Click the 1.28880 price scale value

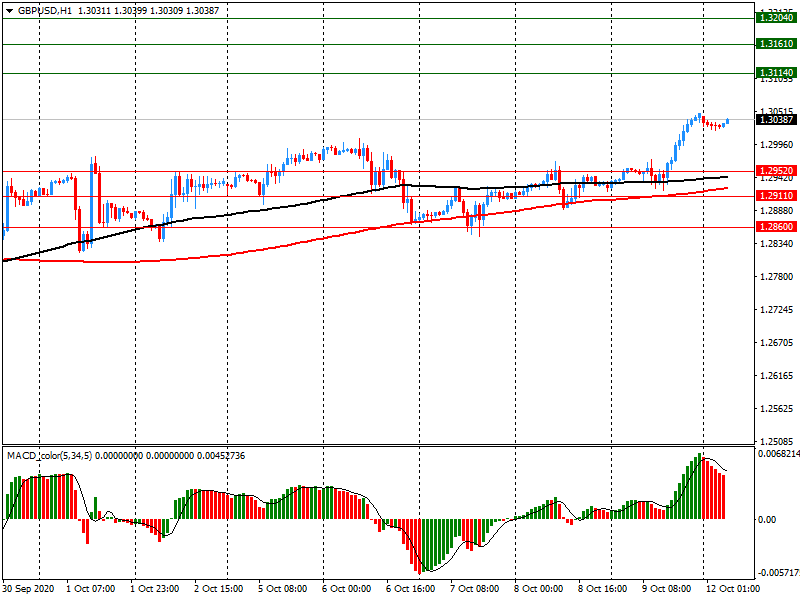pyautogui.click(x=777, y=211)
